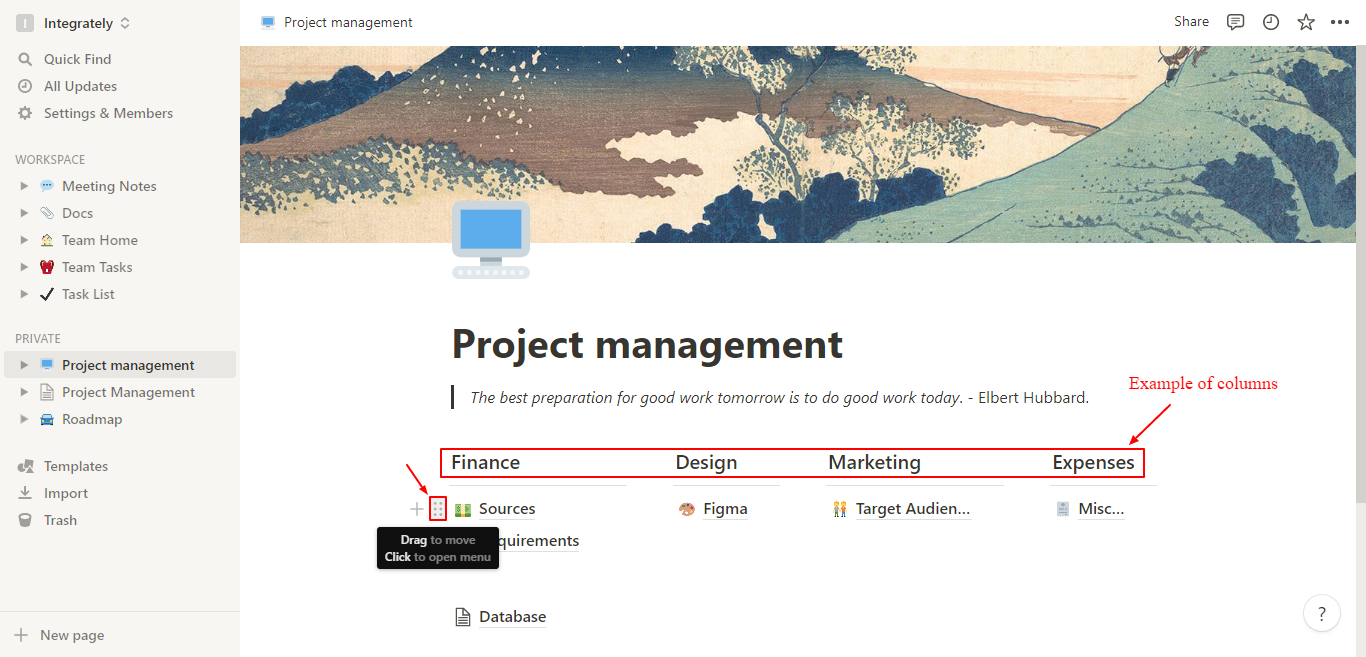The image size is (1366, 657).
Task: Click the help question mark button
Action: point(1322,613)
